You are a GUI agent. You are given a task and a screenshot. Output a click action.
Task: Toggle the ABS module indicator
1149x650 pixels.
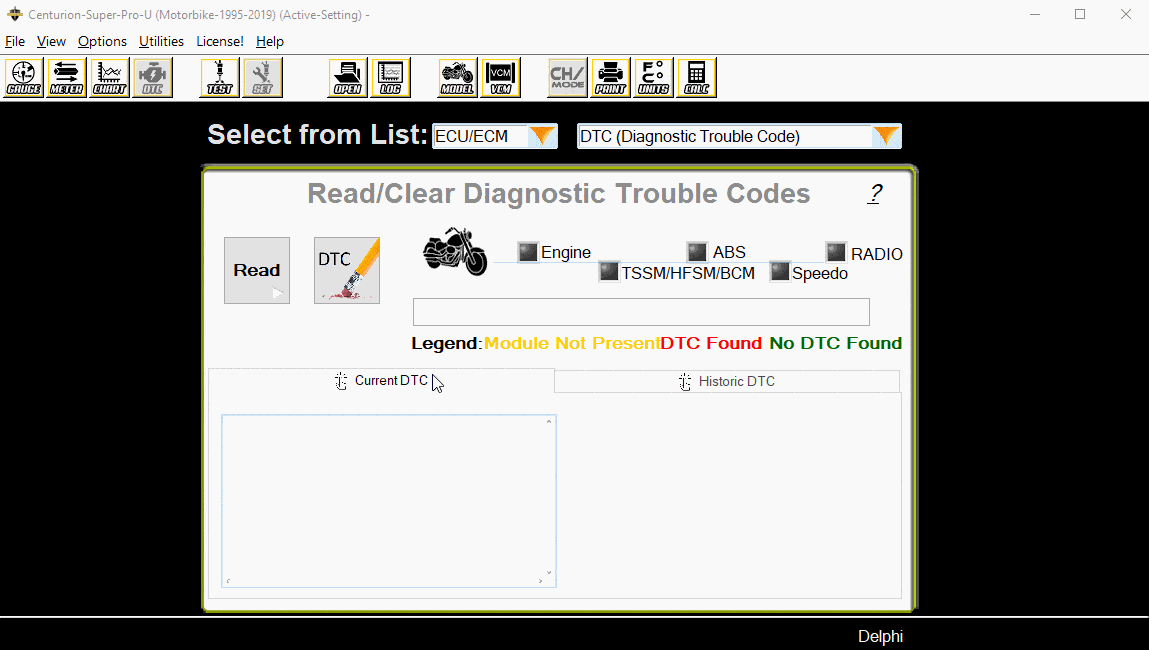point(697,252)
